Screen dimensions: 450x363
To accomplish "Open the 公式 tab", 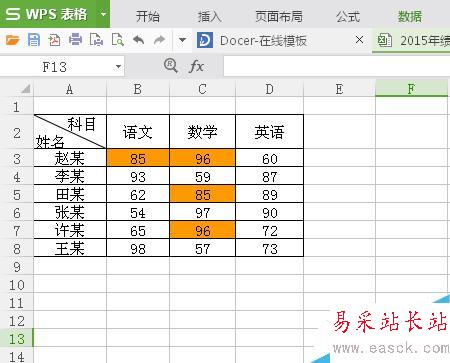I will click(x=348, y=16).
